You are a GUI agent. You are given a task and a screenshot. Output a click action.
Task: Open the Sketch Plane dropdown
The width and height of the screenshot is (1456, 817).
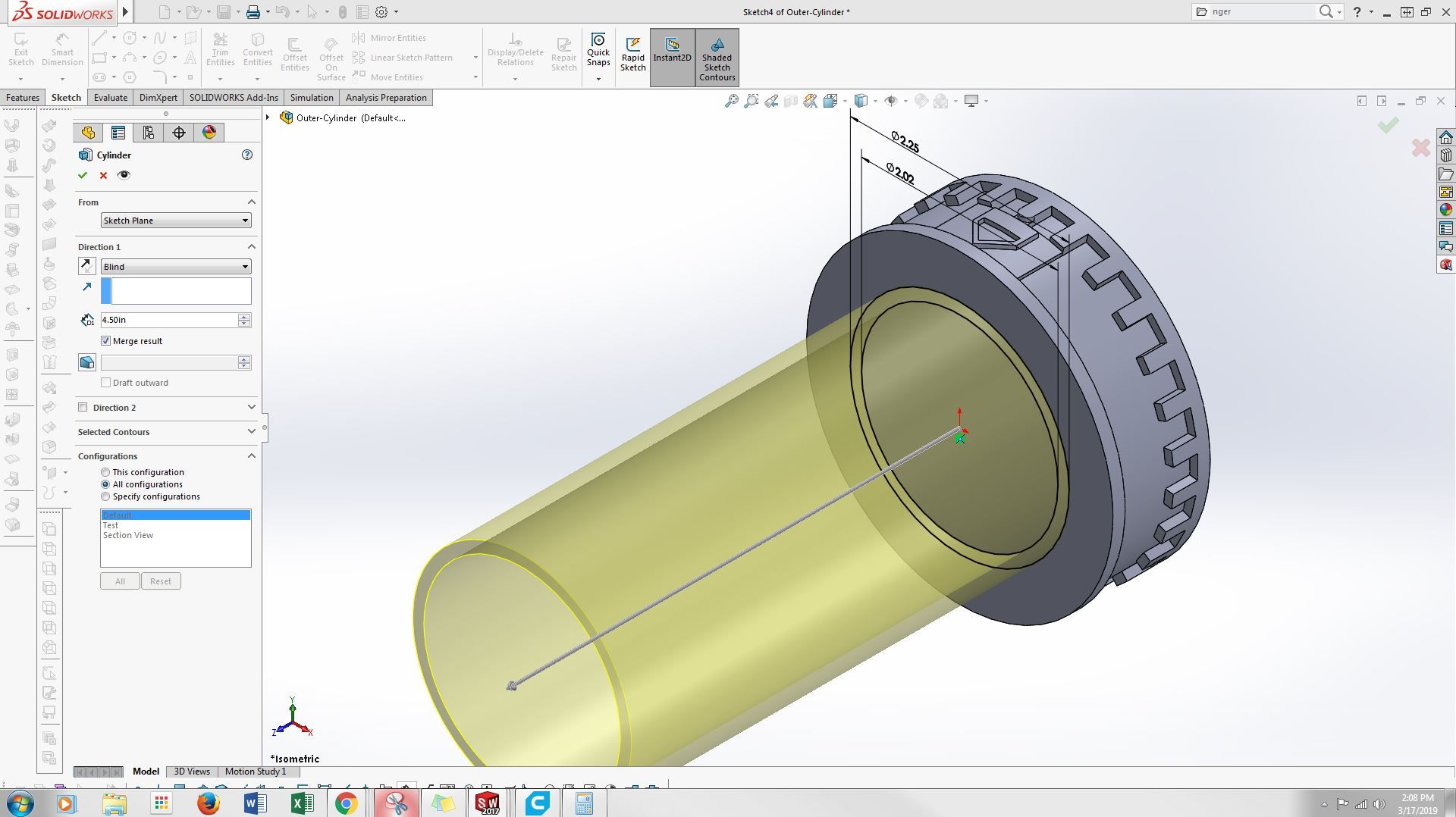coord(176,221)
